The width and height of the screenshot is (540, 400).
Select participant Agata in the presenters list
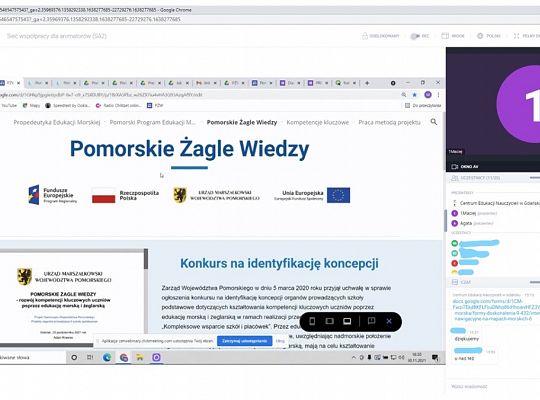pyautogui.click(x=472, y=223)
